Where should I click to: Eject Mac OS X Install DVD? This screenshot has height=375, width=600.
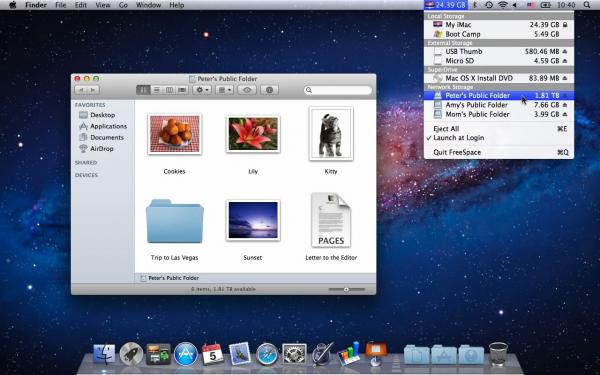(565, 78)
